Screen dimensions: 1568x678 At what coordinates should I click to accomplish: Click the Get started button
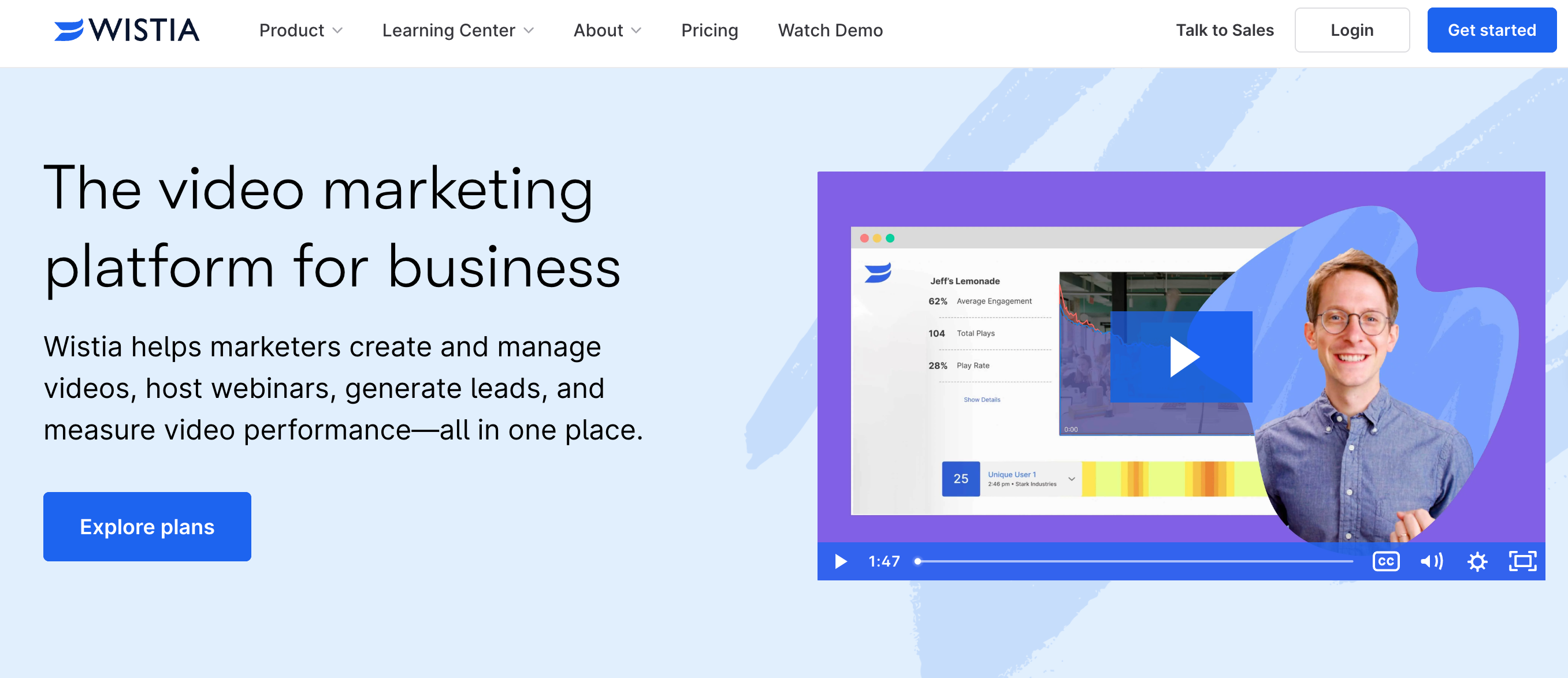click(1493, 29)
